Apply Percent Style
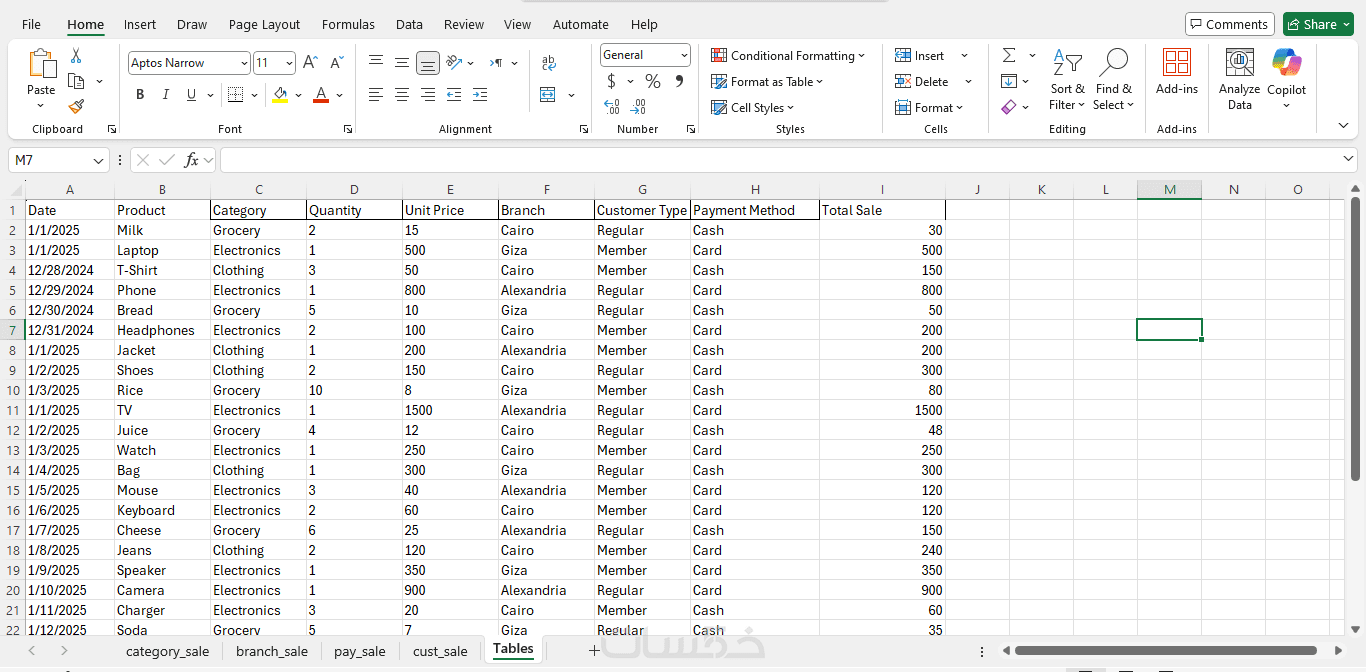The image size is (1366, 672). coord(653,81)
